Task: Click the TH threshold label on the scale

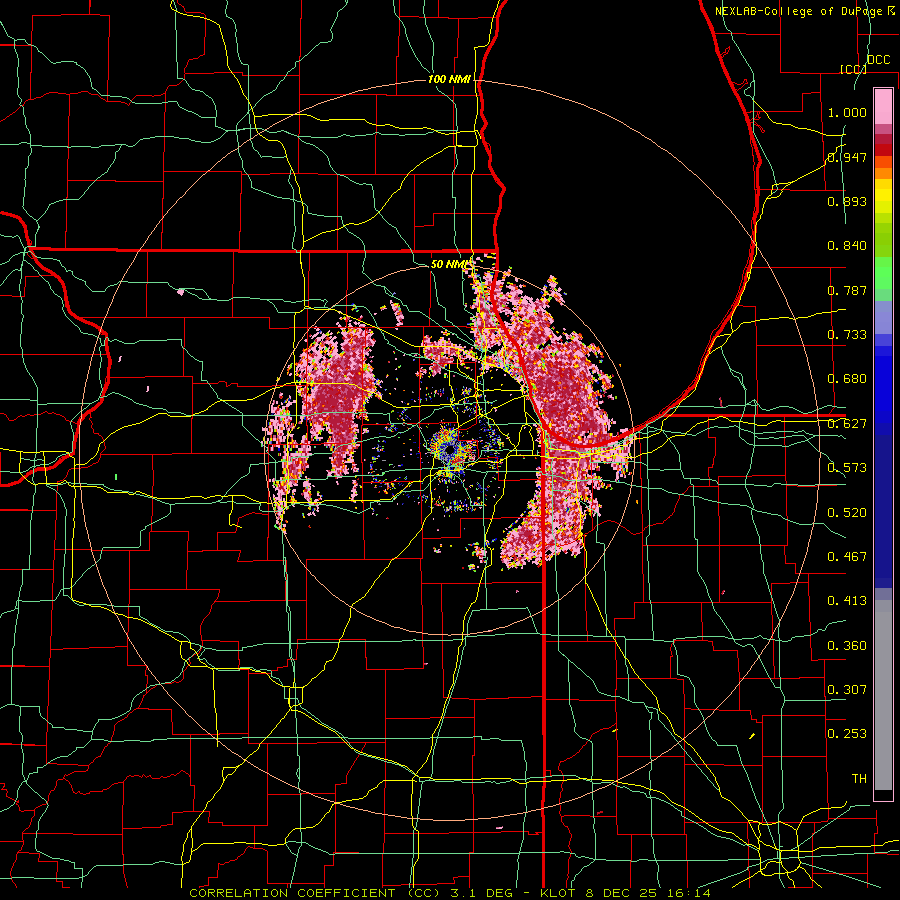Action: pyautogui.click(x=859, y=778)
